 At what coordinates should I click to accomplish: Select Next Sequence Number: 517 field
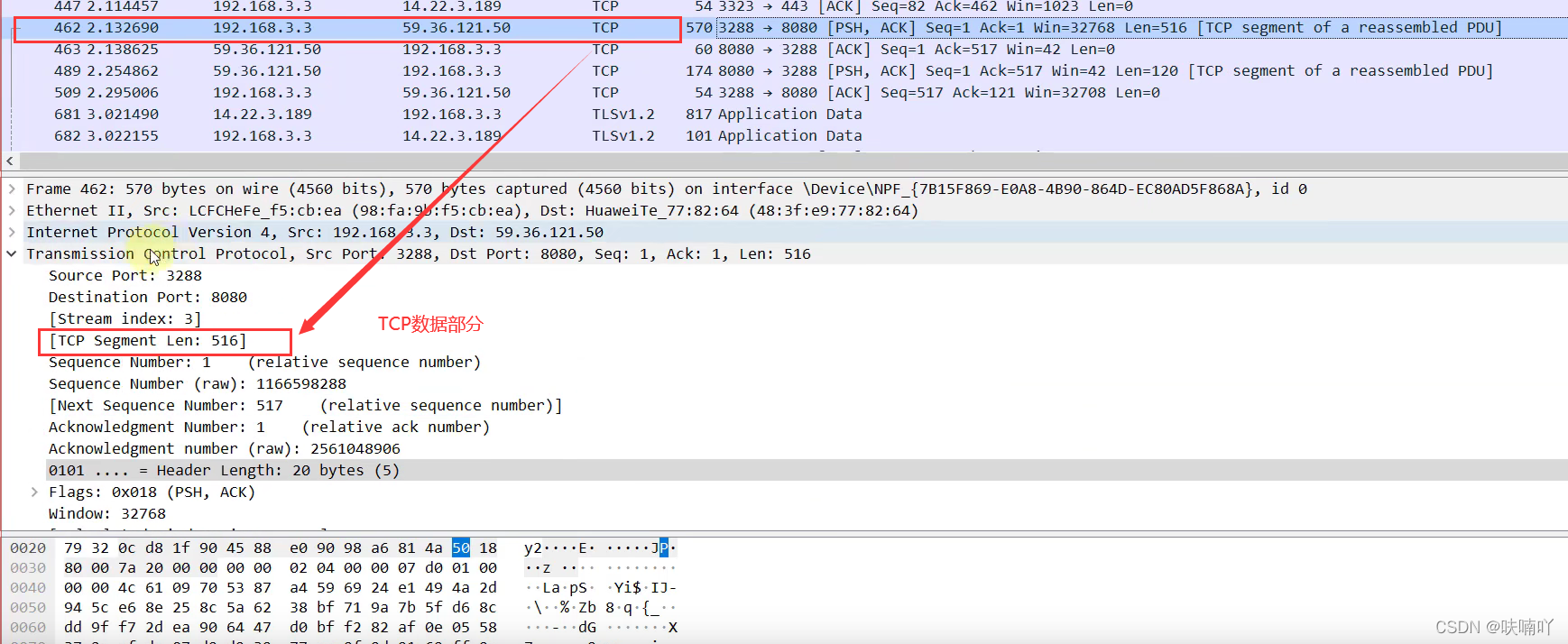tap(306, 405)
